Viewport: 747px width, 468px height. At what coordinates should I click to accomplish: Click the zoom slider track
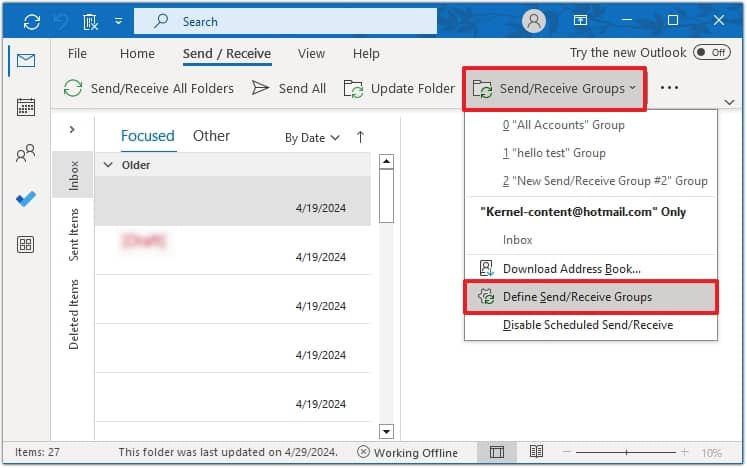pyautogui.click(x=625, y=452)
